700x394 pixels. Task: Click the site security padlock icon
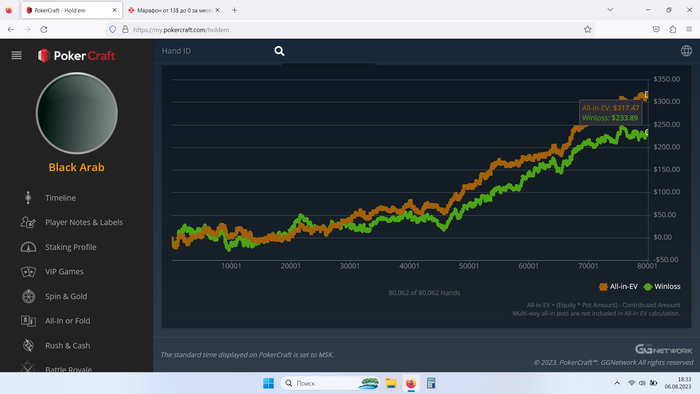(x=125, y=29)
